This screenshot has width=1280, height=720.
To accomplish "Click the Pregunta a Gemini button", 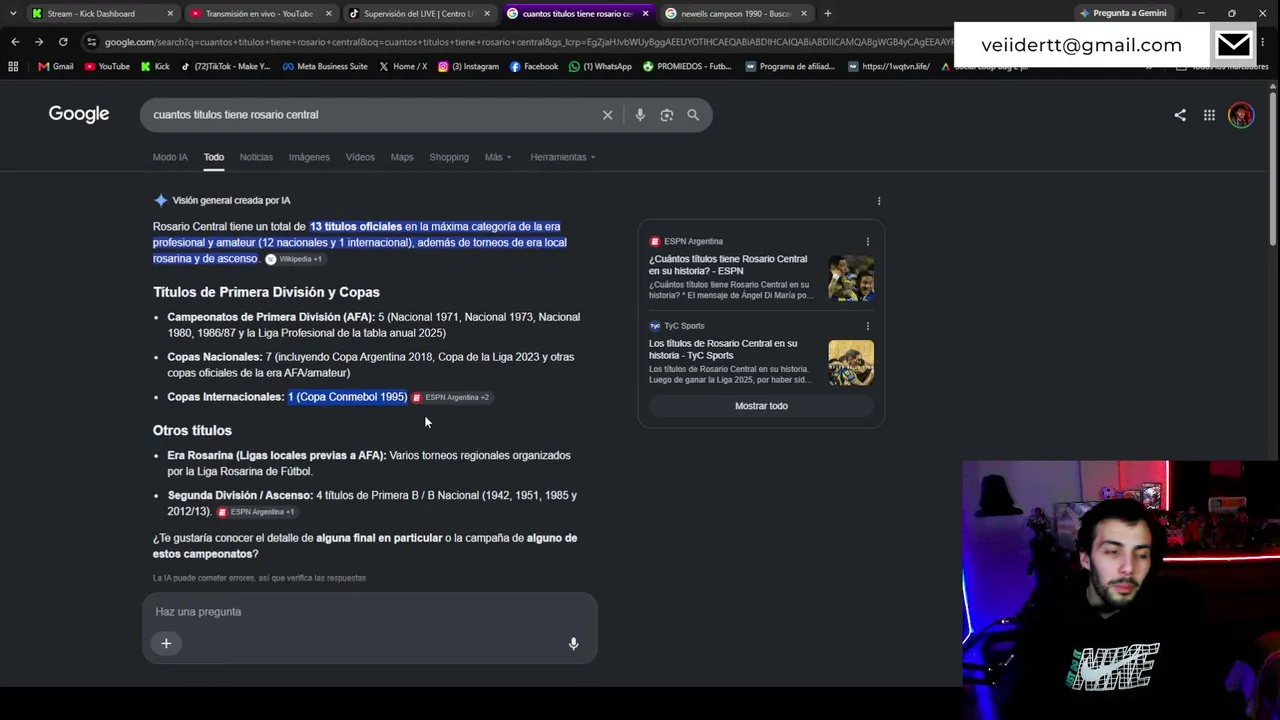I will (x=1123, y=14).
